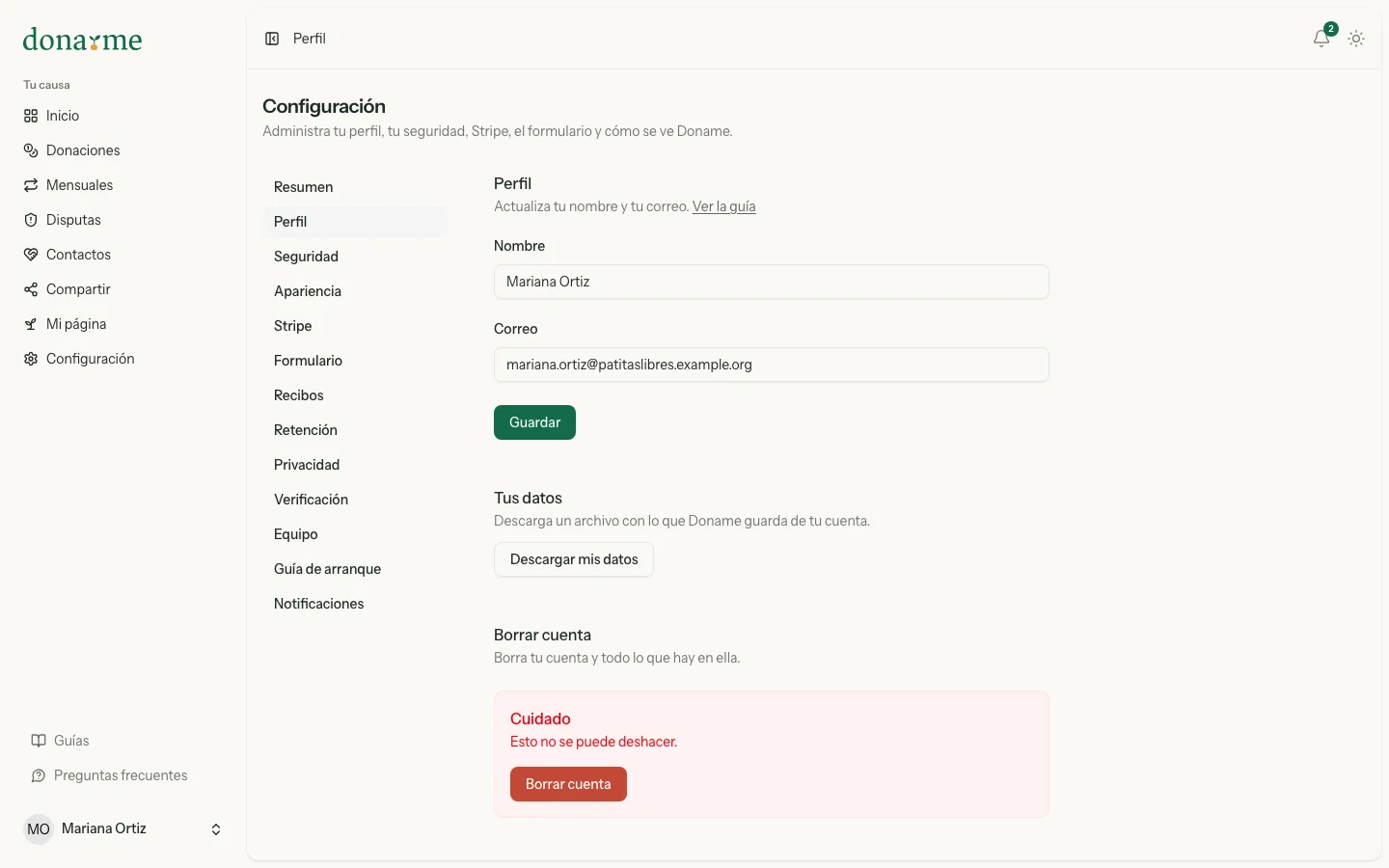Screen dimensions: 1389x868
Task: Select the Equipo settings tab
Action: (x=355, y=534)
